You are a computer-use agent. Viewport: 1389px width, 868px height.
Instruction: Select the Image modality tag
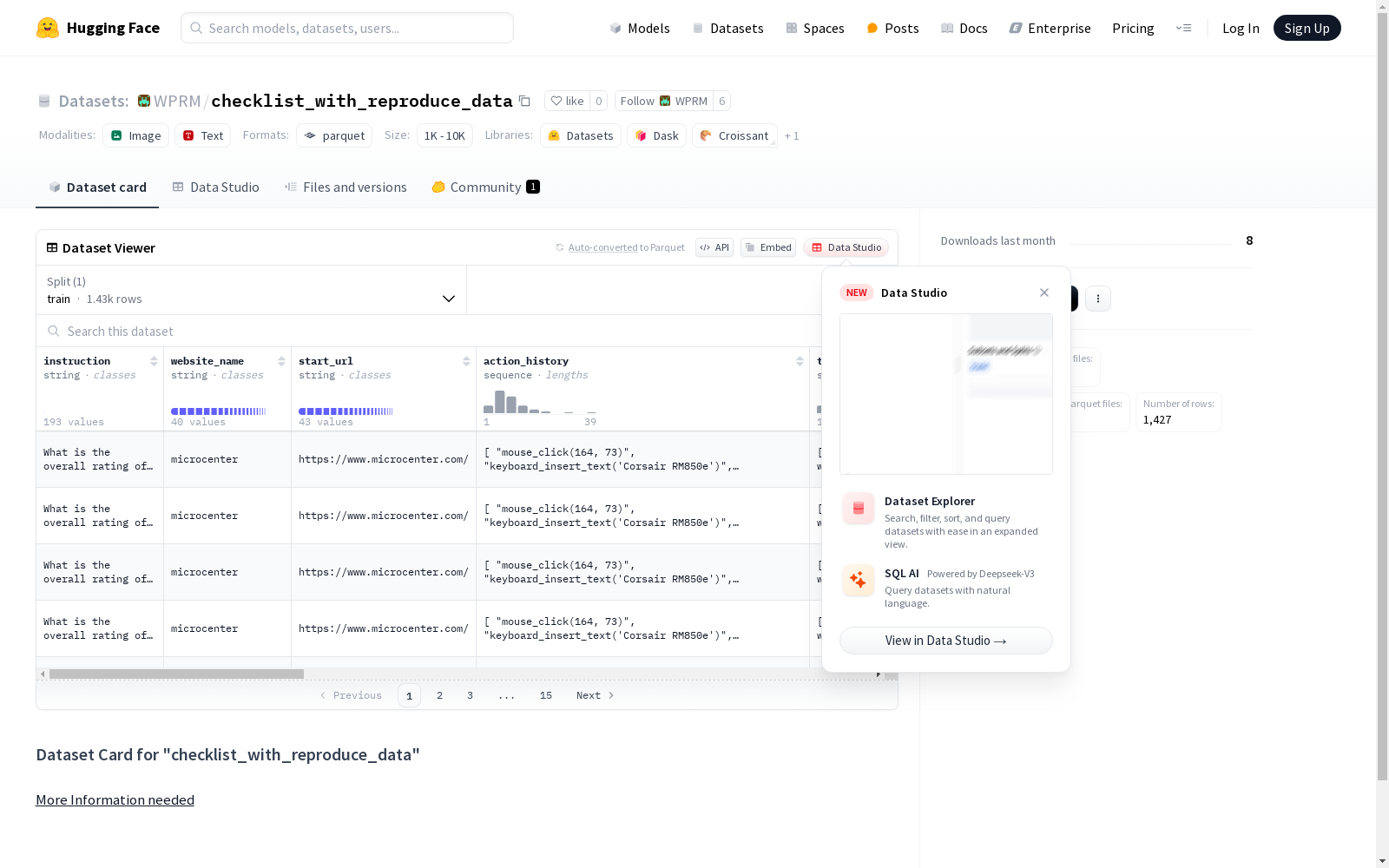pos(136,135)
